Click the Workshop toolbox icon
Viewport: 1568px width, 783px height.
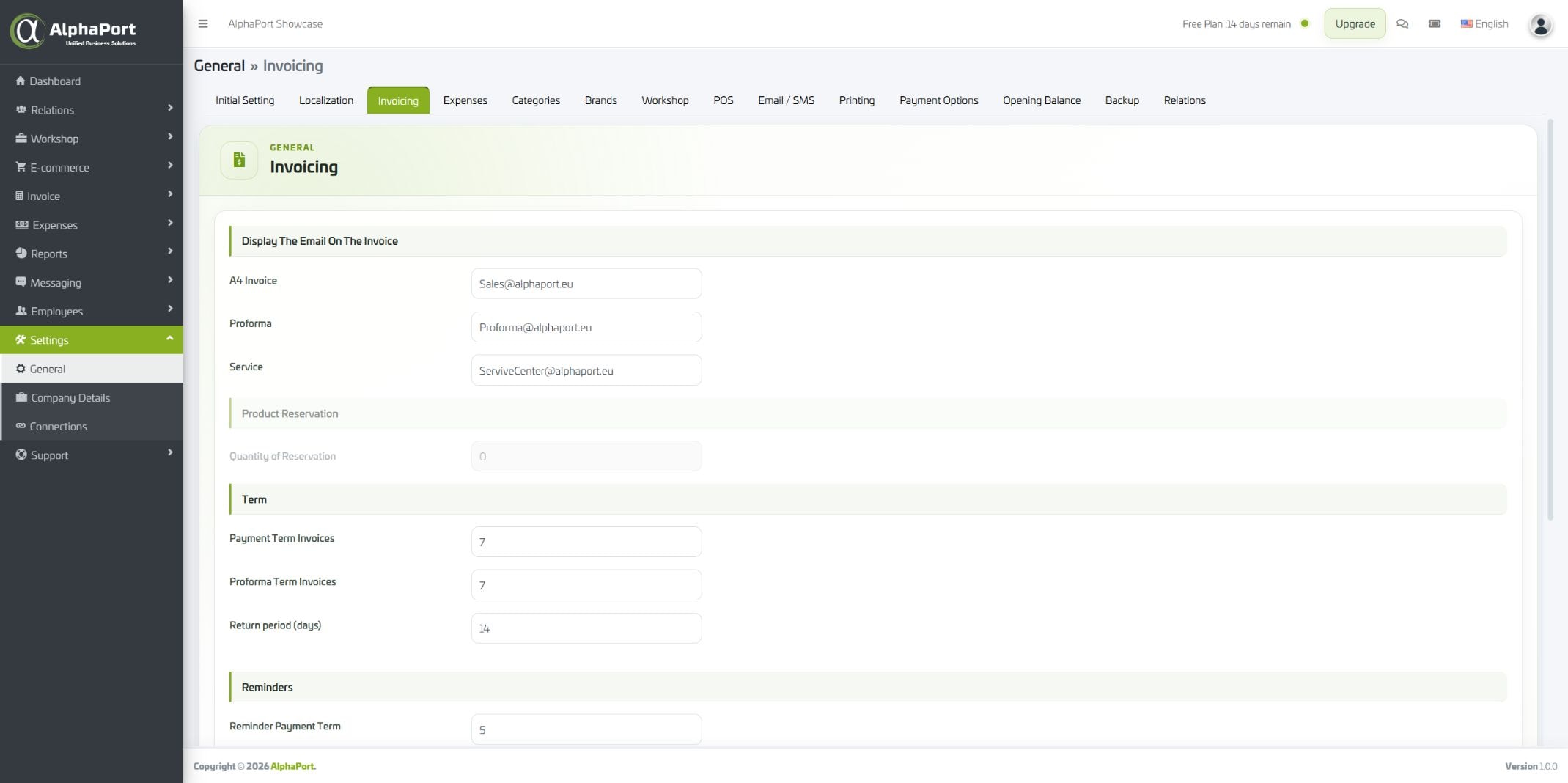(x=21, y=138)
